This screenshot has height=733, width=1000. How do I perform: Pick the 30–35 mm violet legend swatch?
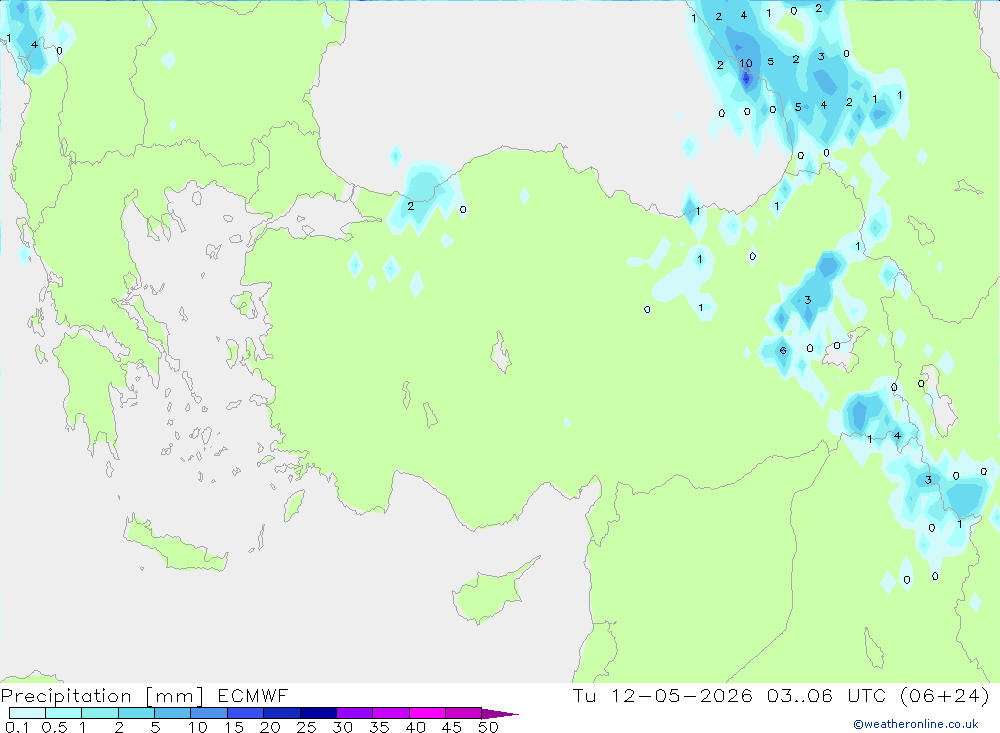tap(354, 713)
